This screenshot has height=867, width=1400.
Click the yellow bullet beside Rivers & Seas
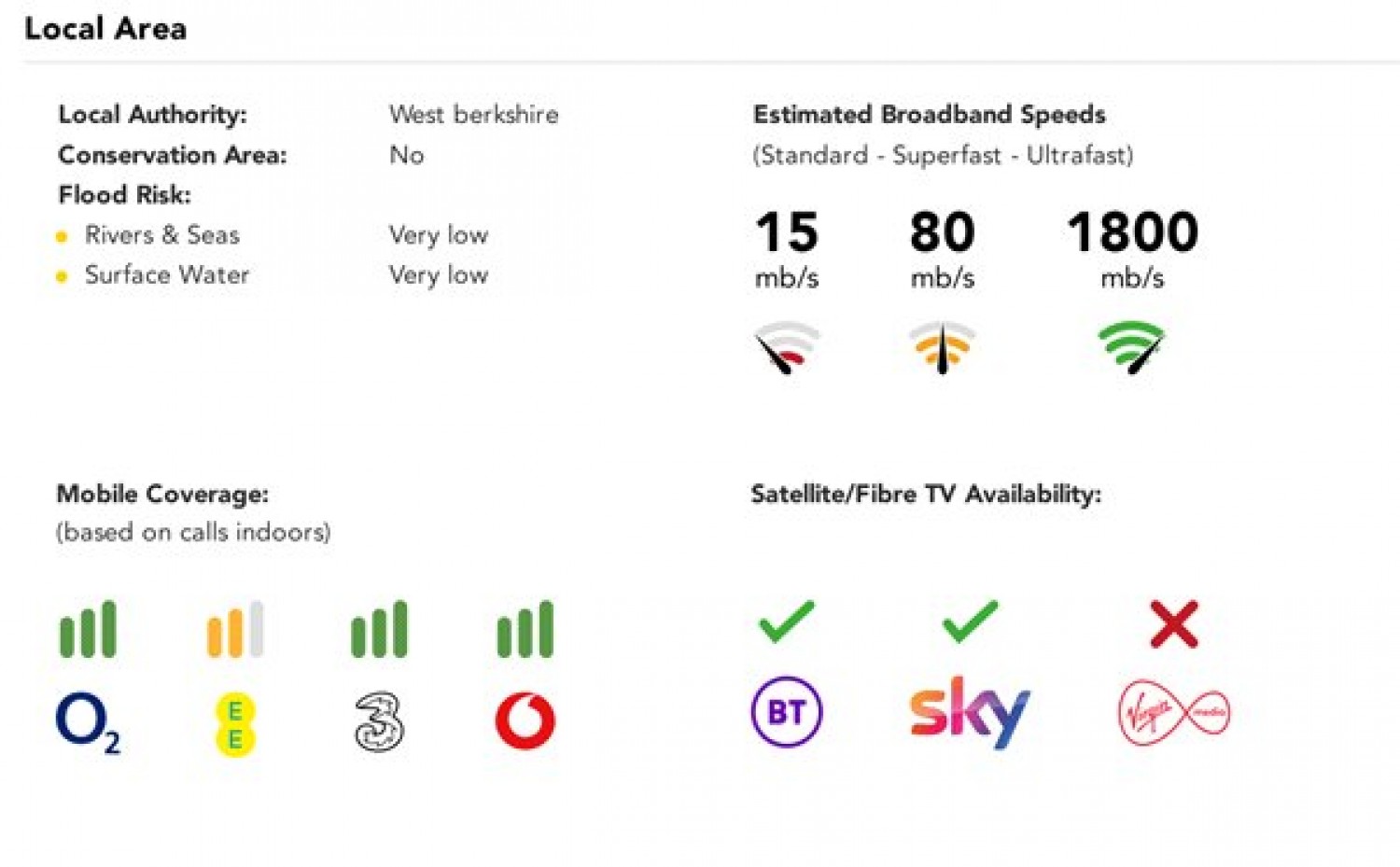(x=62, y=236)
